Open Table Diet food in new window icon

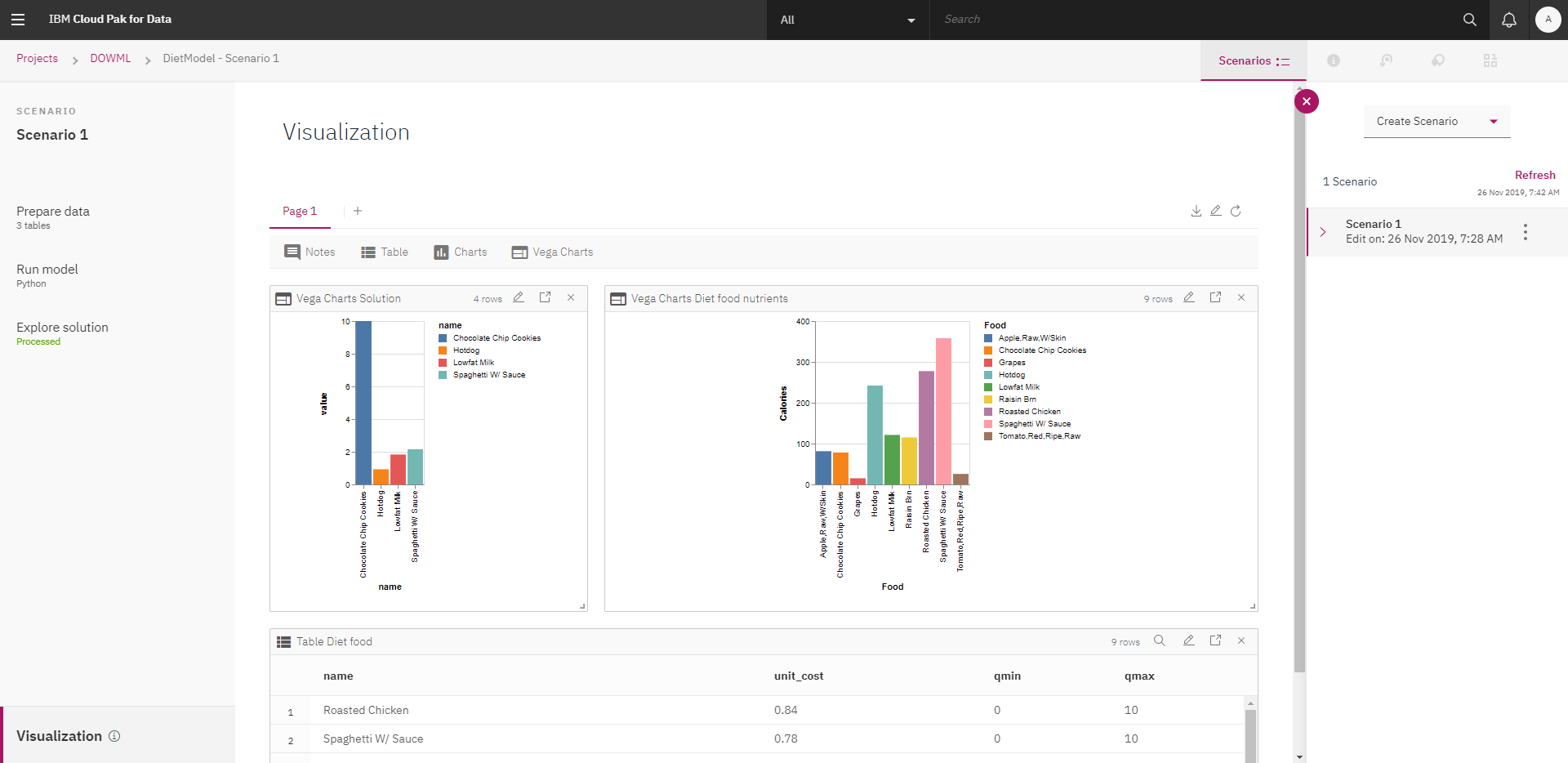pyautogui.click(x=1215, y=640)
